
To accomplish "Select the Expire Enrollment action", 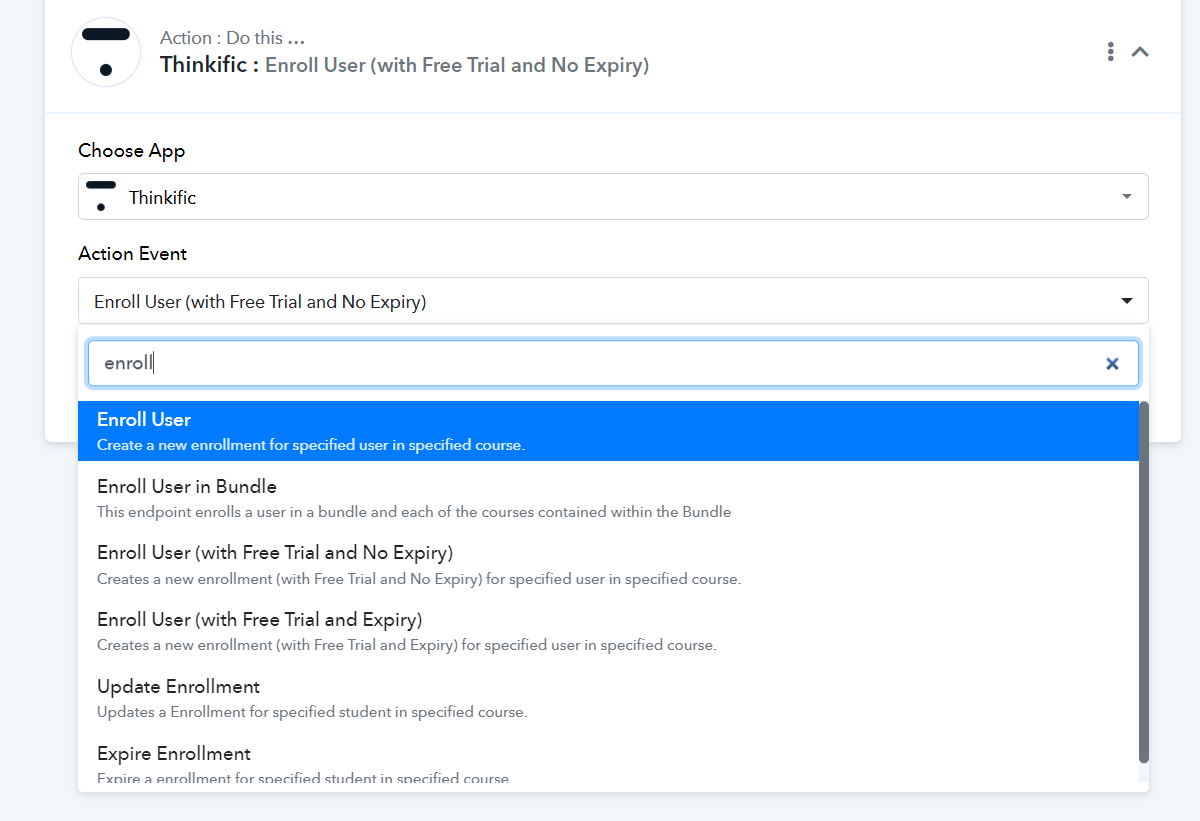I will 609,764.
